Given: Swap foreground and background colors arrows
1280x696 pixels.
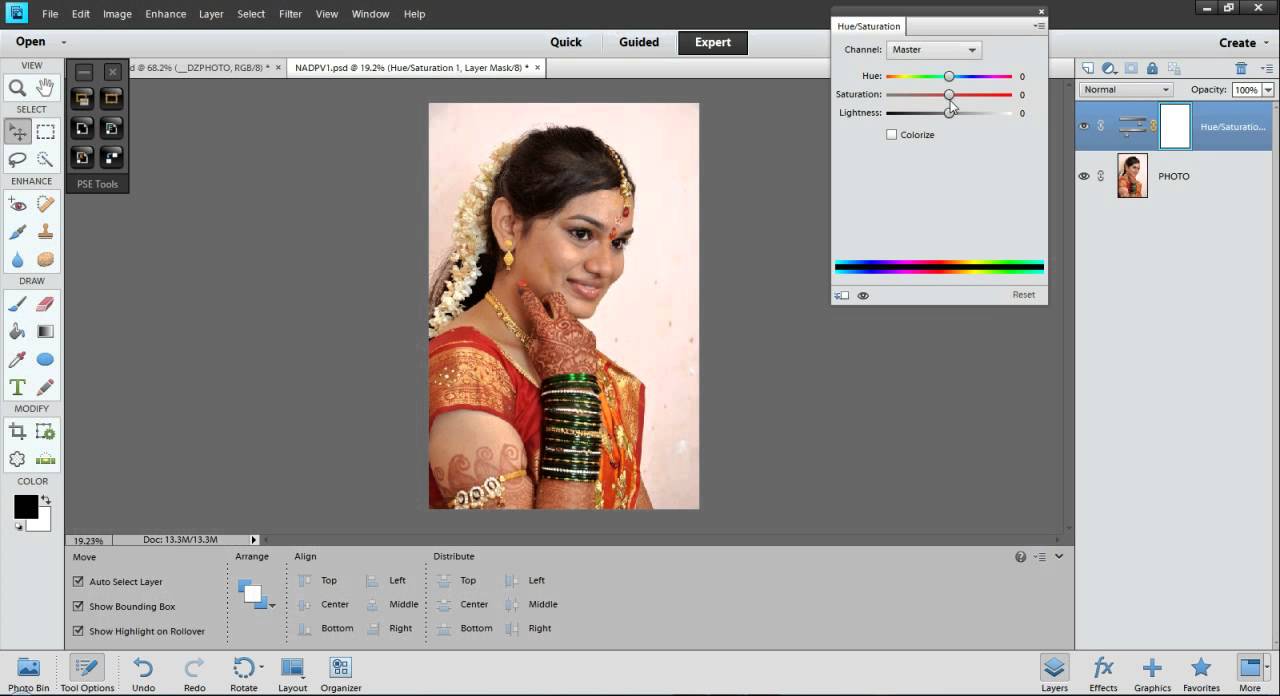Looking at the screenshot, I should (45, 500).
